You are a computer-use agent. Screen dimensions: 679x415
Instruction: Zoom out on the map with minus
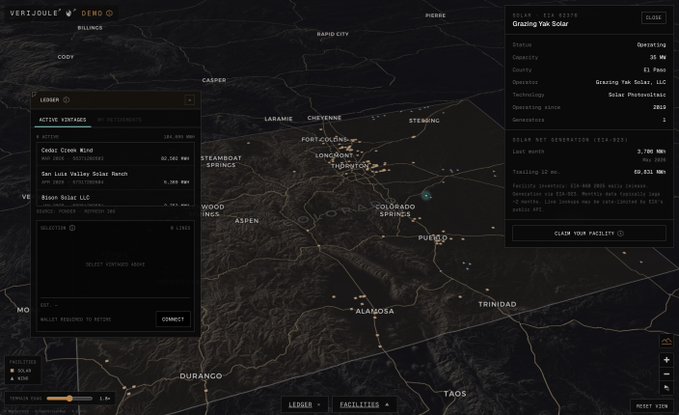666,374
